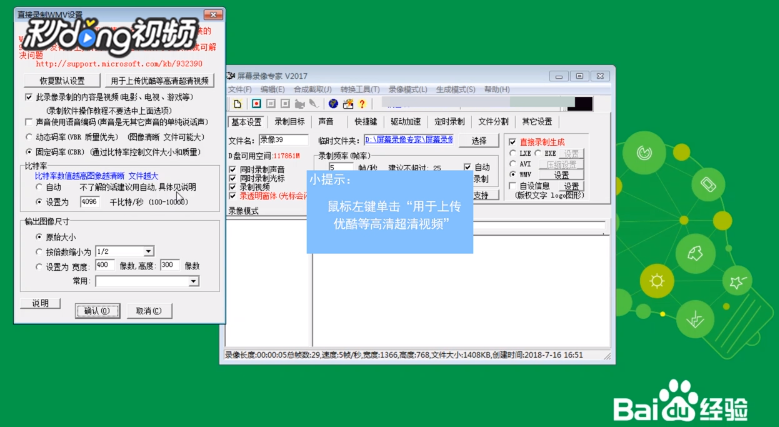Toggle 录制视频 checkbox
This screenshot has width=779, height=427.
(233, 187)
